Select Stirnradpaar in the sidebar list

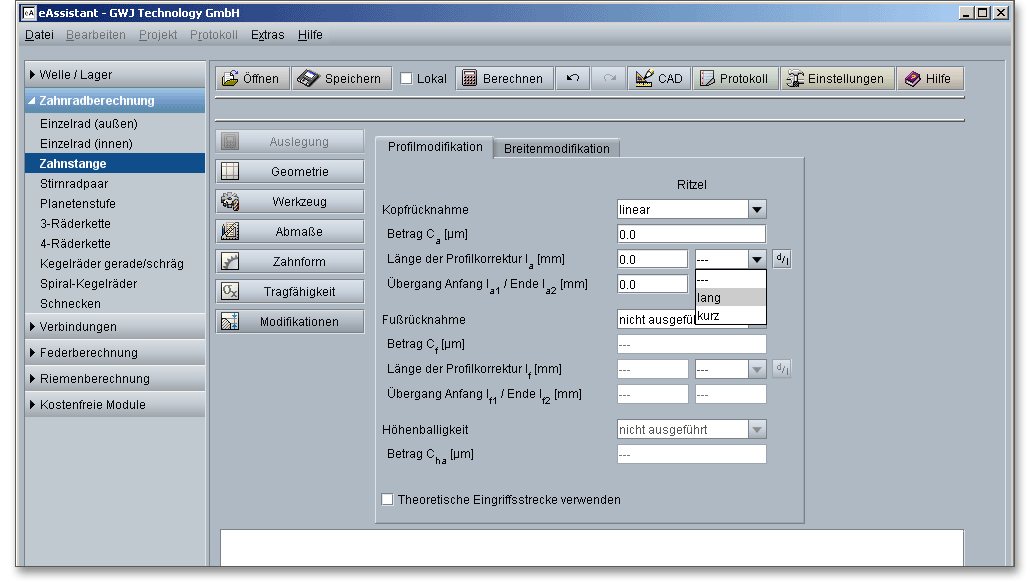click(x=74, y=184)
